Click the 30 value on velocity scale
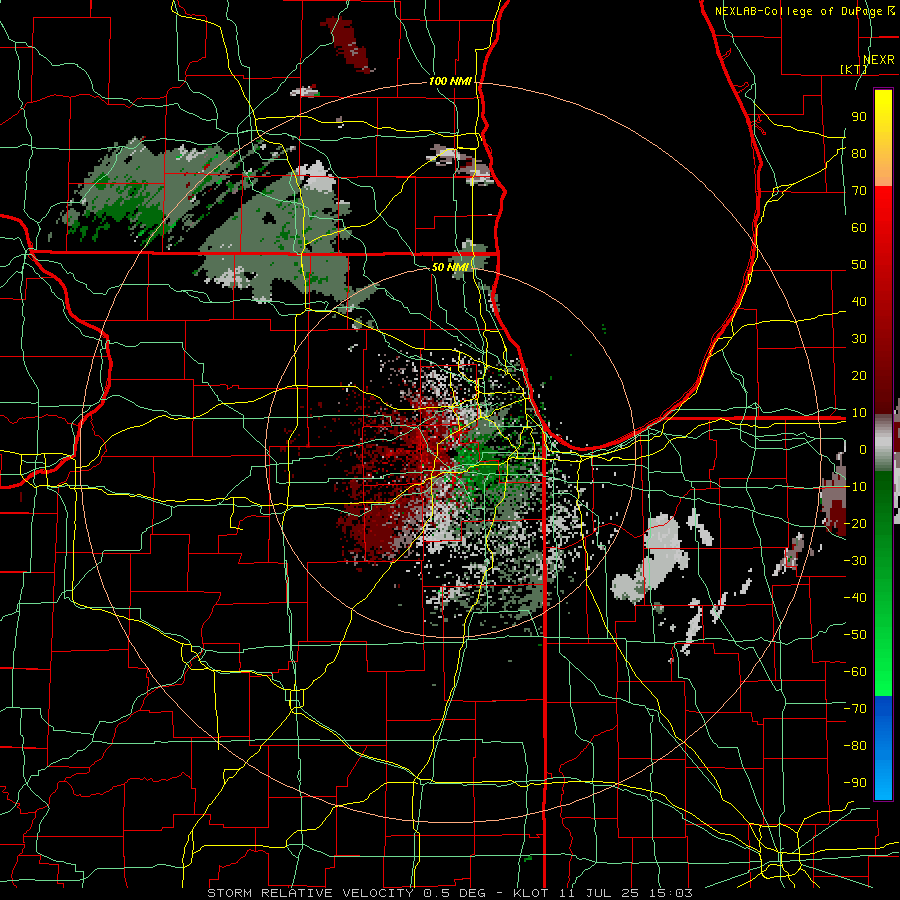The image size is (900, 900). pyautogui.click(x=859, y=339)
